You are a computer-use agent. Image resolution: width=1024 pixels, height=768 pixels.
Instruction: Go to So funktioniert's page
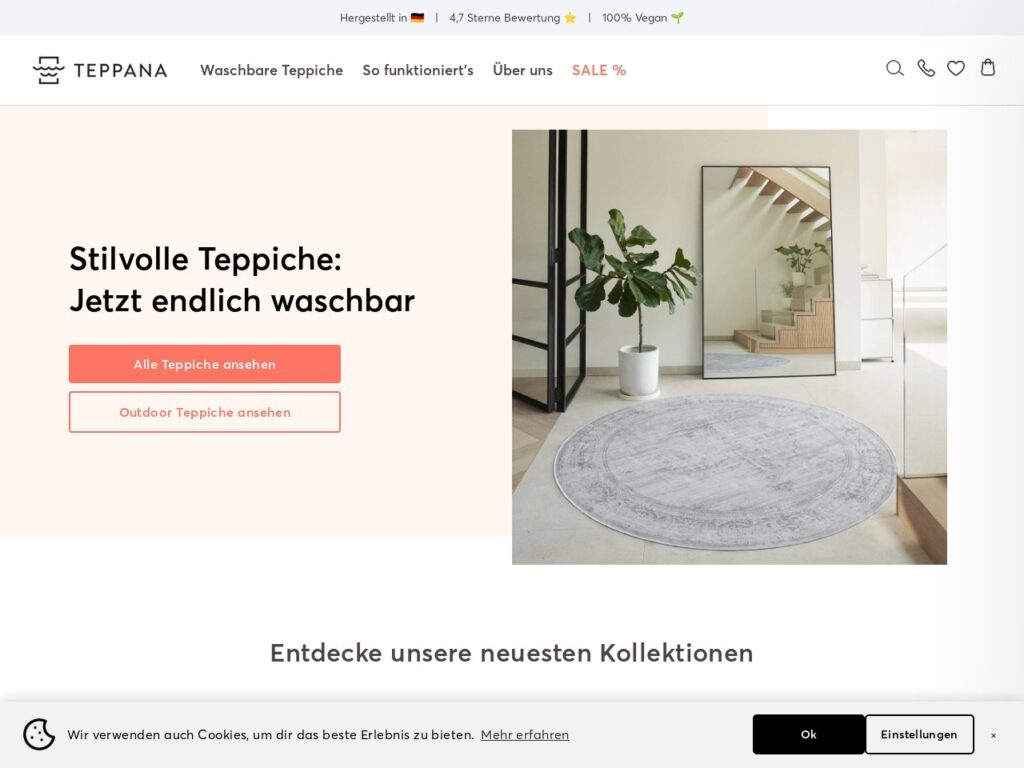tap(418, 70)
